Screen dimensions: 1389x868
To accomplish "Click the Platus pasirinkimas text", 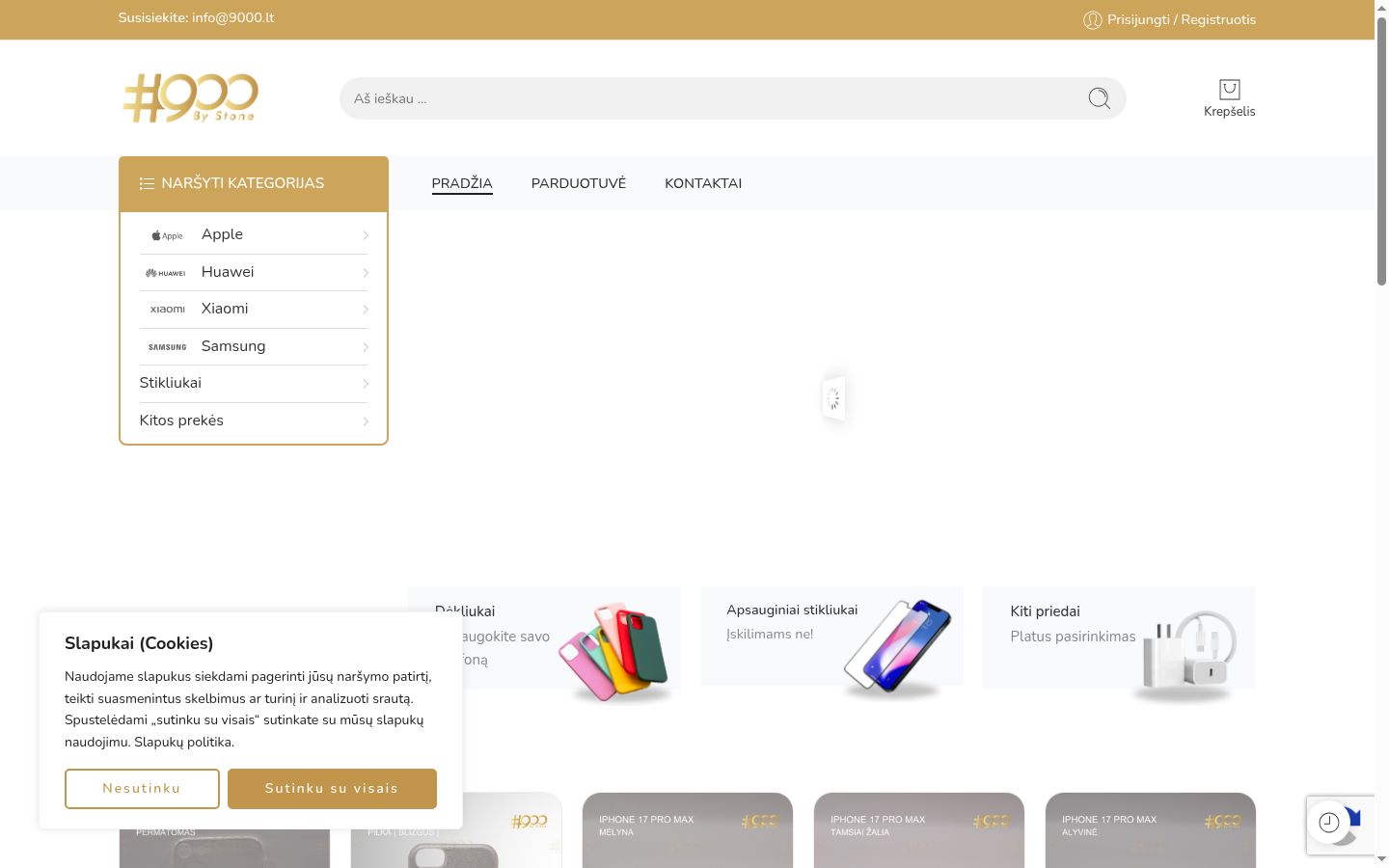I will pos(1073,637).
